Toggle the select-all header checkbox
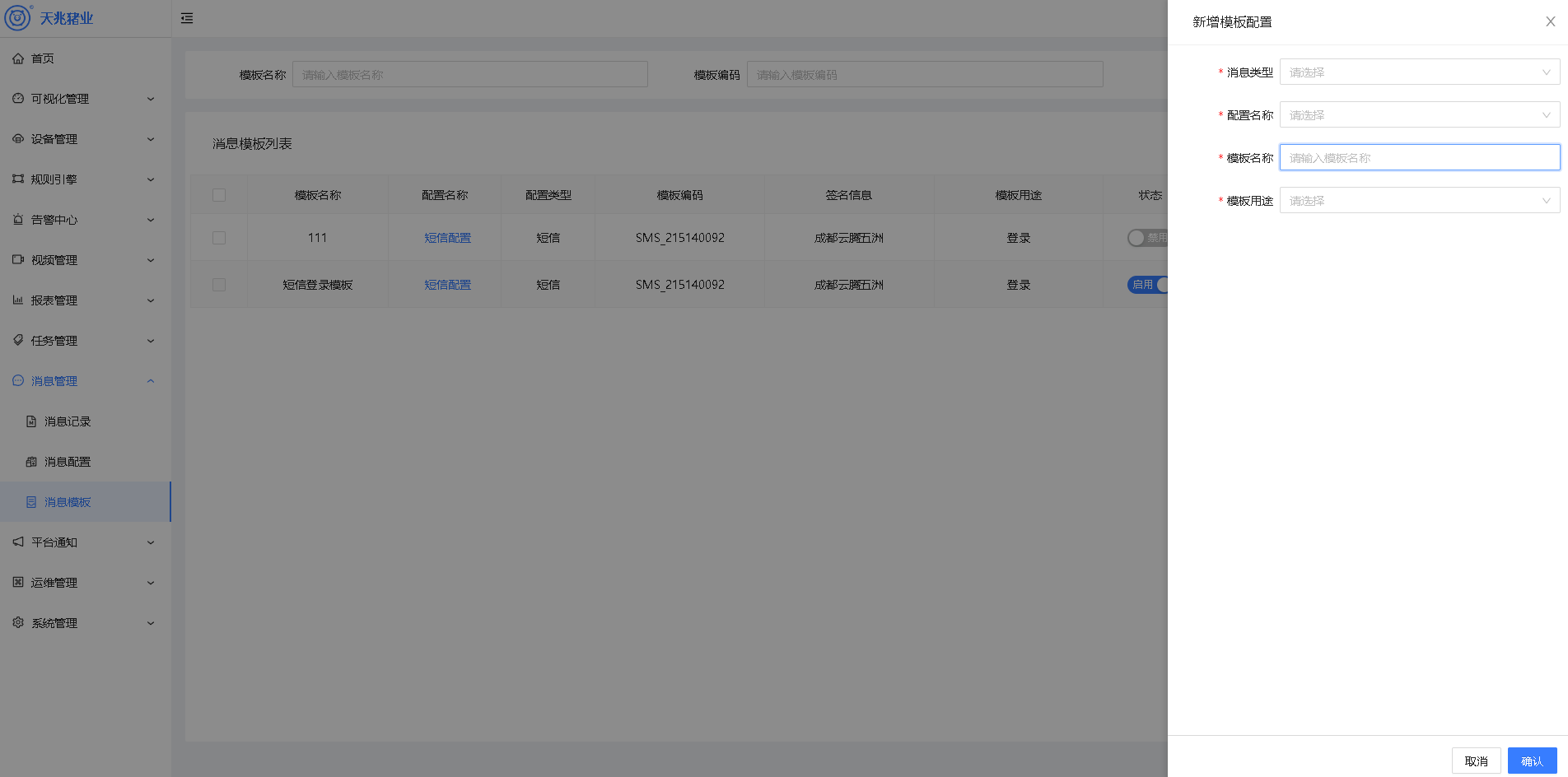1568x777 pixels. [219, 195]
